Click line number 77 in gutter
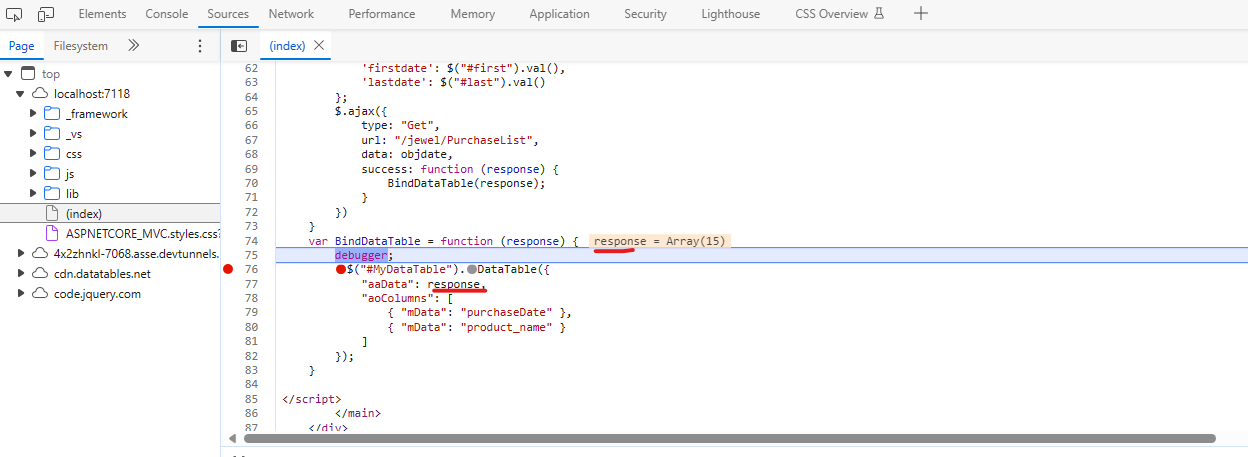This screenshot has height=457, width=1248. coord(251,284)
